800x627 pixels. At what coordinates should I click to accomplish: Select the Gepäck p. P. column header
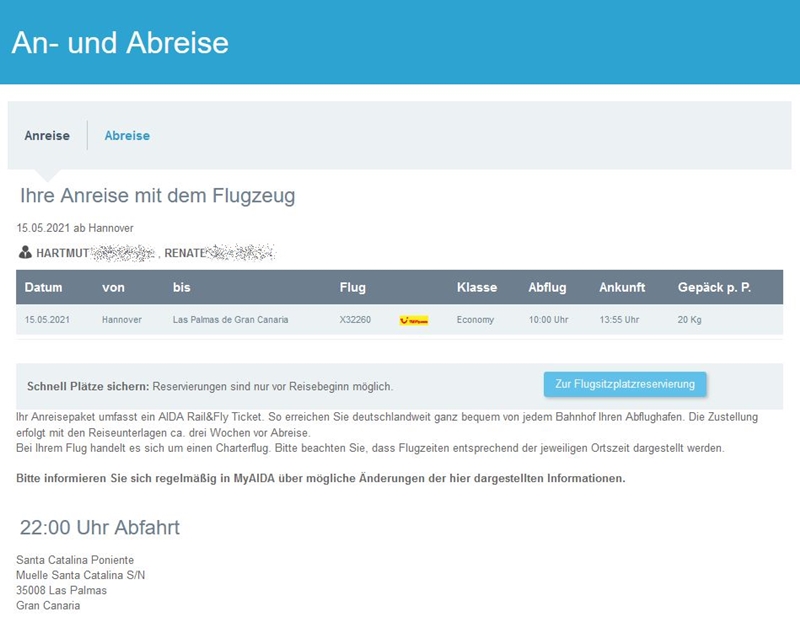pyautogui.click(x=714, y=288)
